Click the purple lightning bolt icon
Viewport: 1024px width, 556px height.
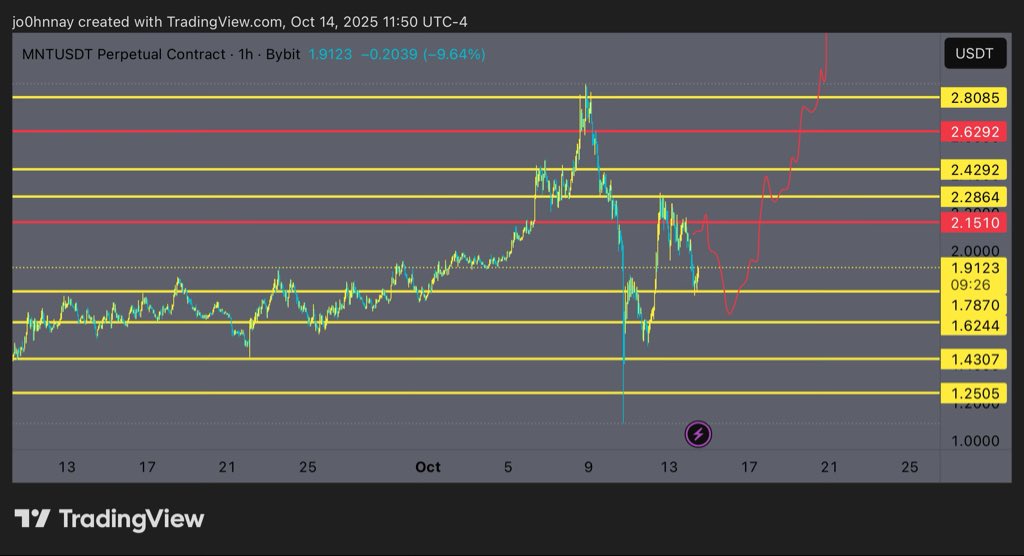[699, 434]
